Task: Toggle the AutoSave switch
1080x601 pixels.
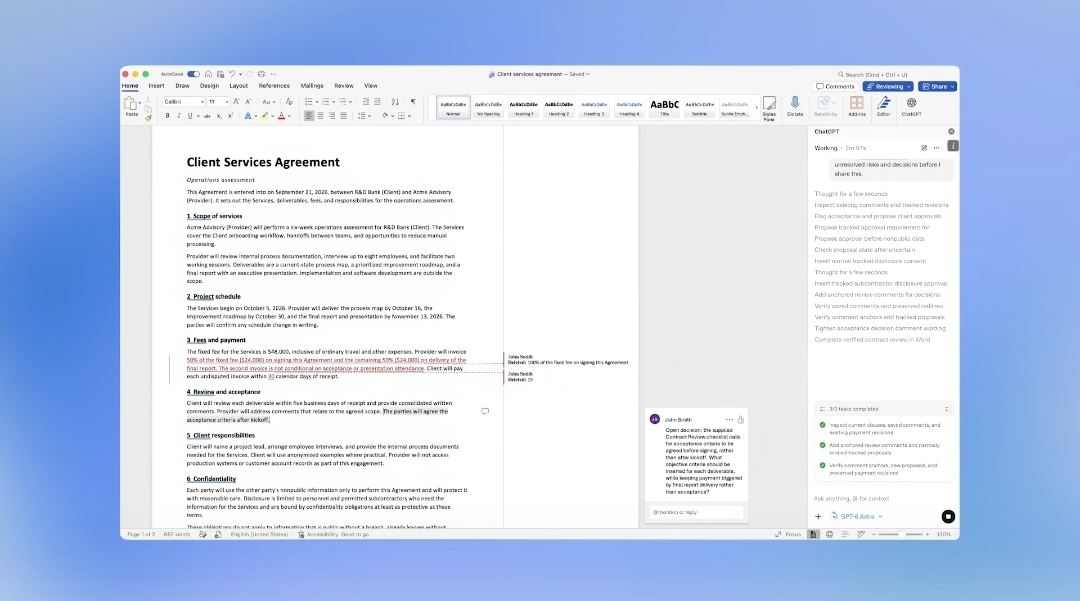Action: coord(194,74)
